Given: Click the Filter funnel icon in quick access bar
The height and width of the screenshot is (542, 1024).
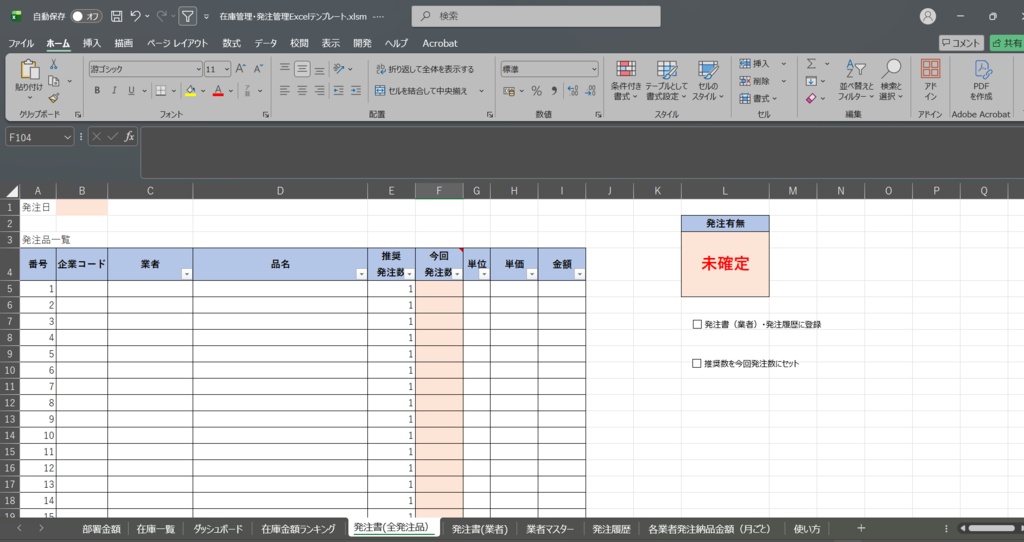Looking at the screenshot, I should pos(187,16).
